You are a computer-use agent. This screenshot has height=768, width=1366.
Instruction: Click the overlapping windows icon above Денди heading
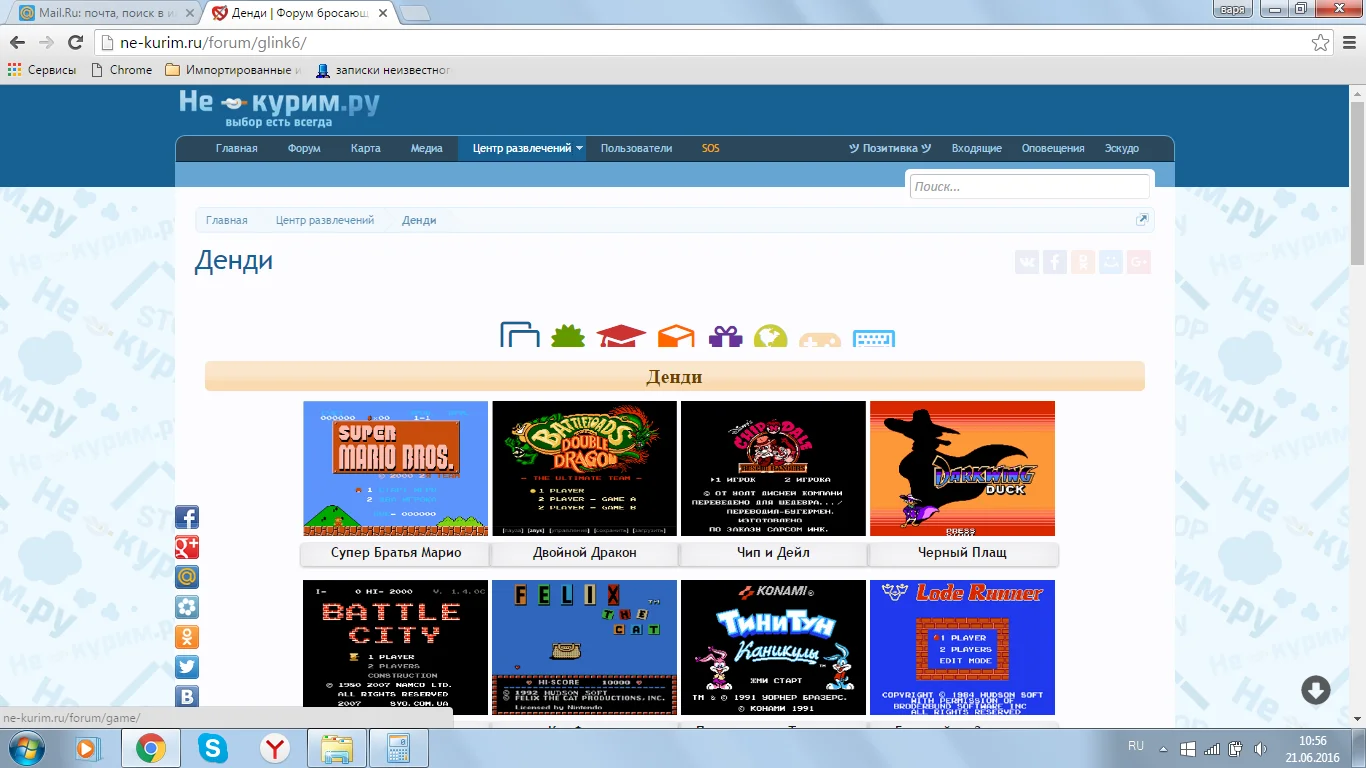coord(520,334)
